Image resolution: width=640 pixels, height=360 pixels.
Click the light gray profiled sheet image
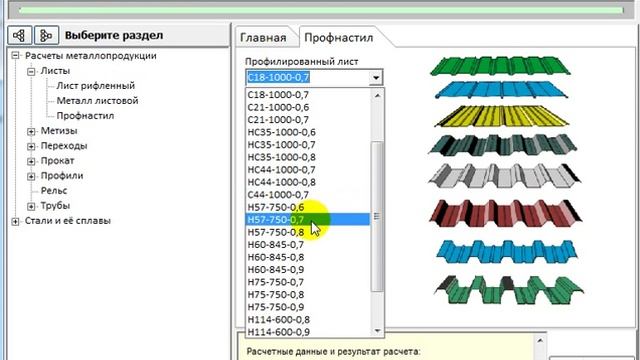pos(505,176)
